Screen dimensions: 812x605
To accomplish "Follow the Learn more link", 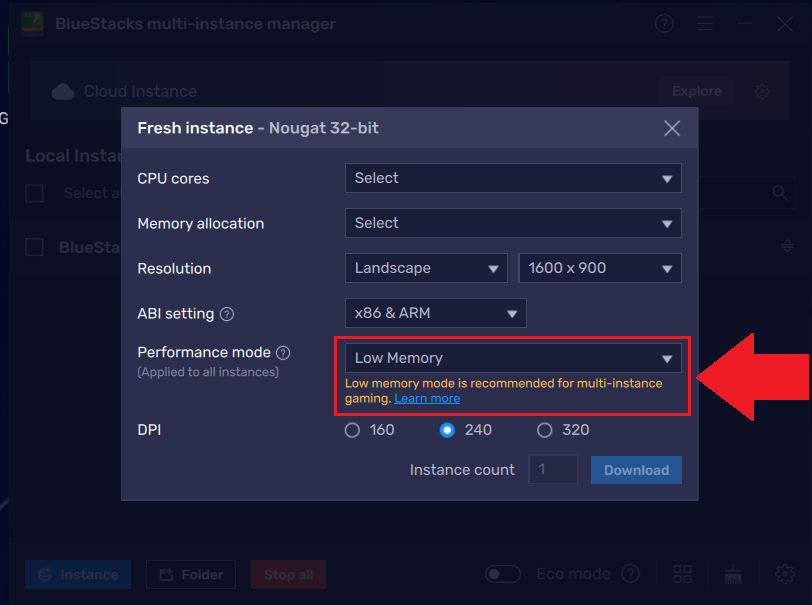I will pyautogui.click(x=427, y=398).
